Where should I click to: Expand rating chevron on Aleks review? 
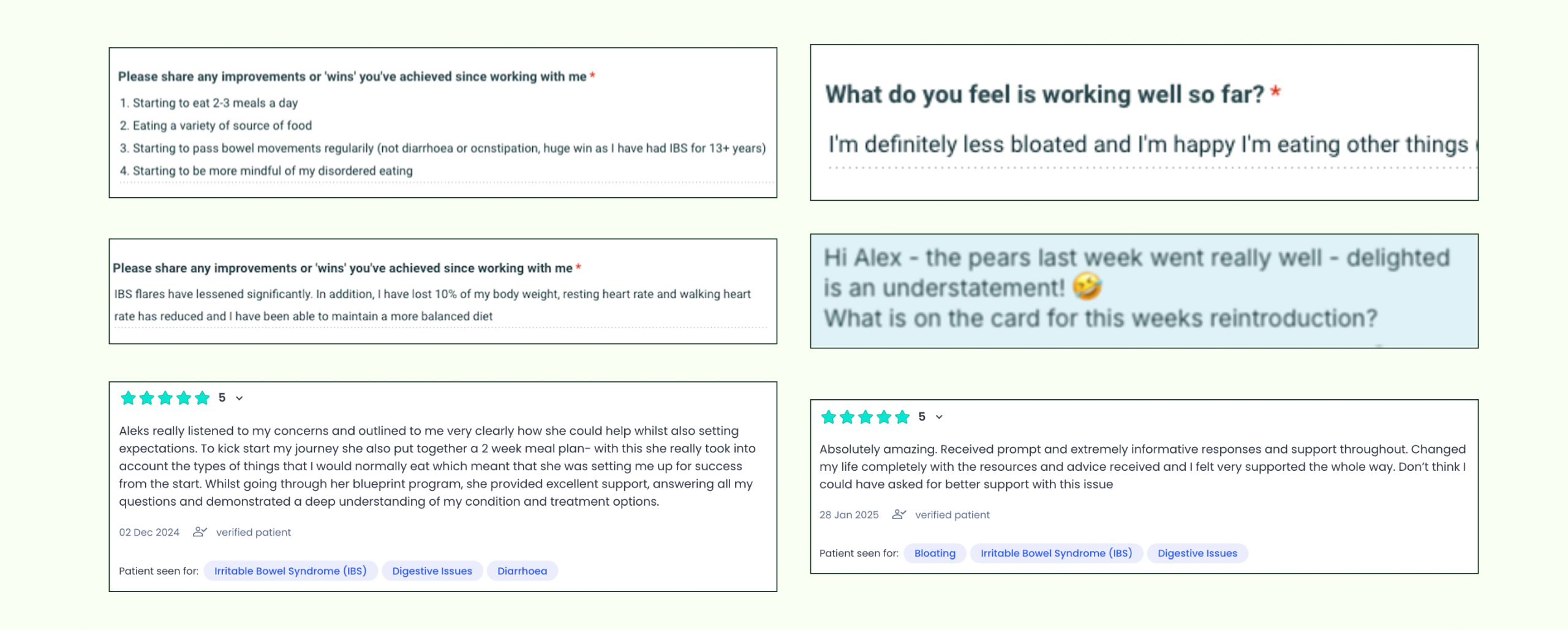point(239,398)
